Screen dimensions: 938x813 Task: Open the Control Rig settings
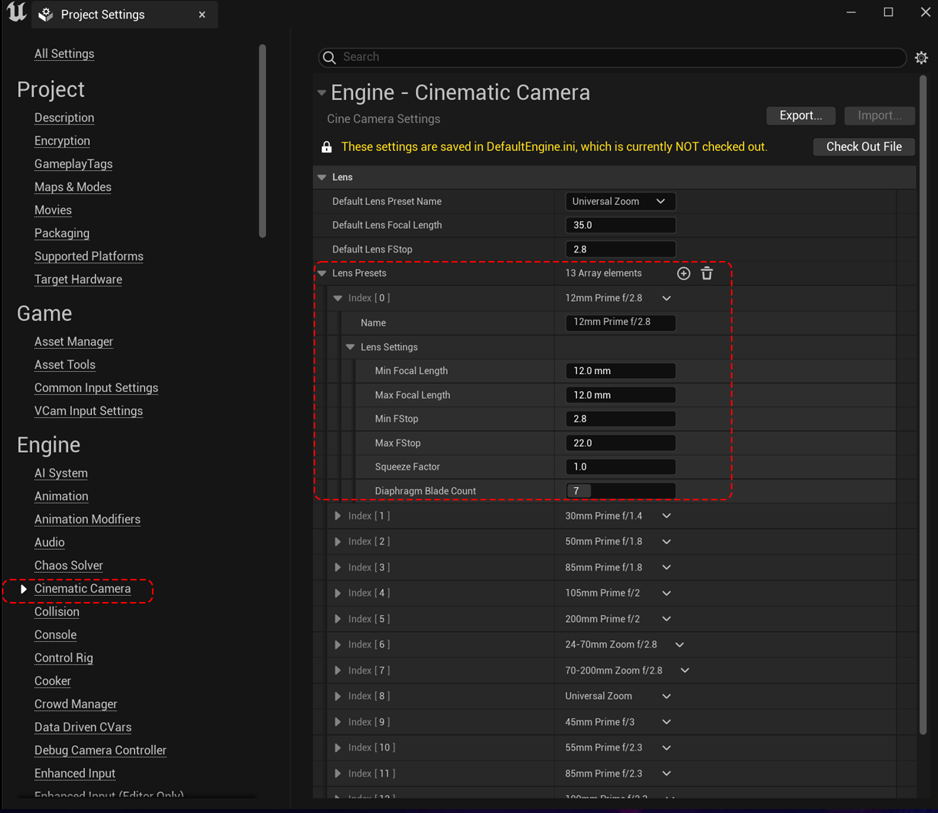[63, 658]
